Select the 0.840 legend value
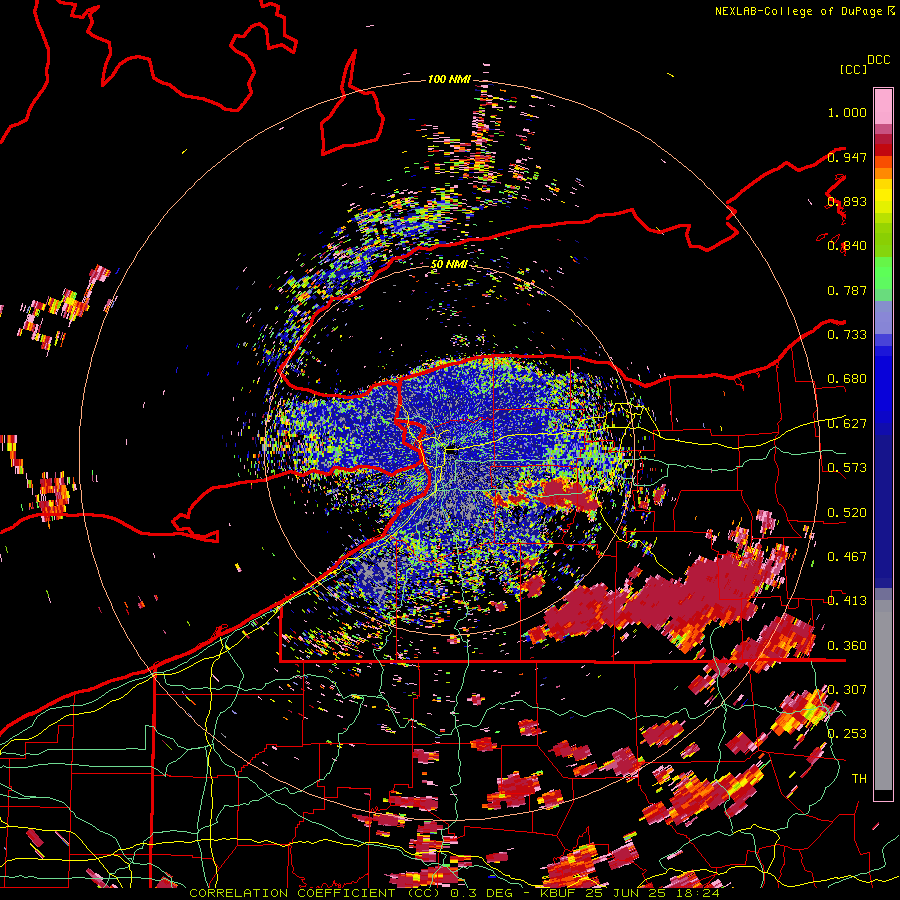The image size is (900, 900). [847, 246]
